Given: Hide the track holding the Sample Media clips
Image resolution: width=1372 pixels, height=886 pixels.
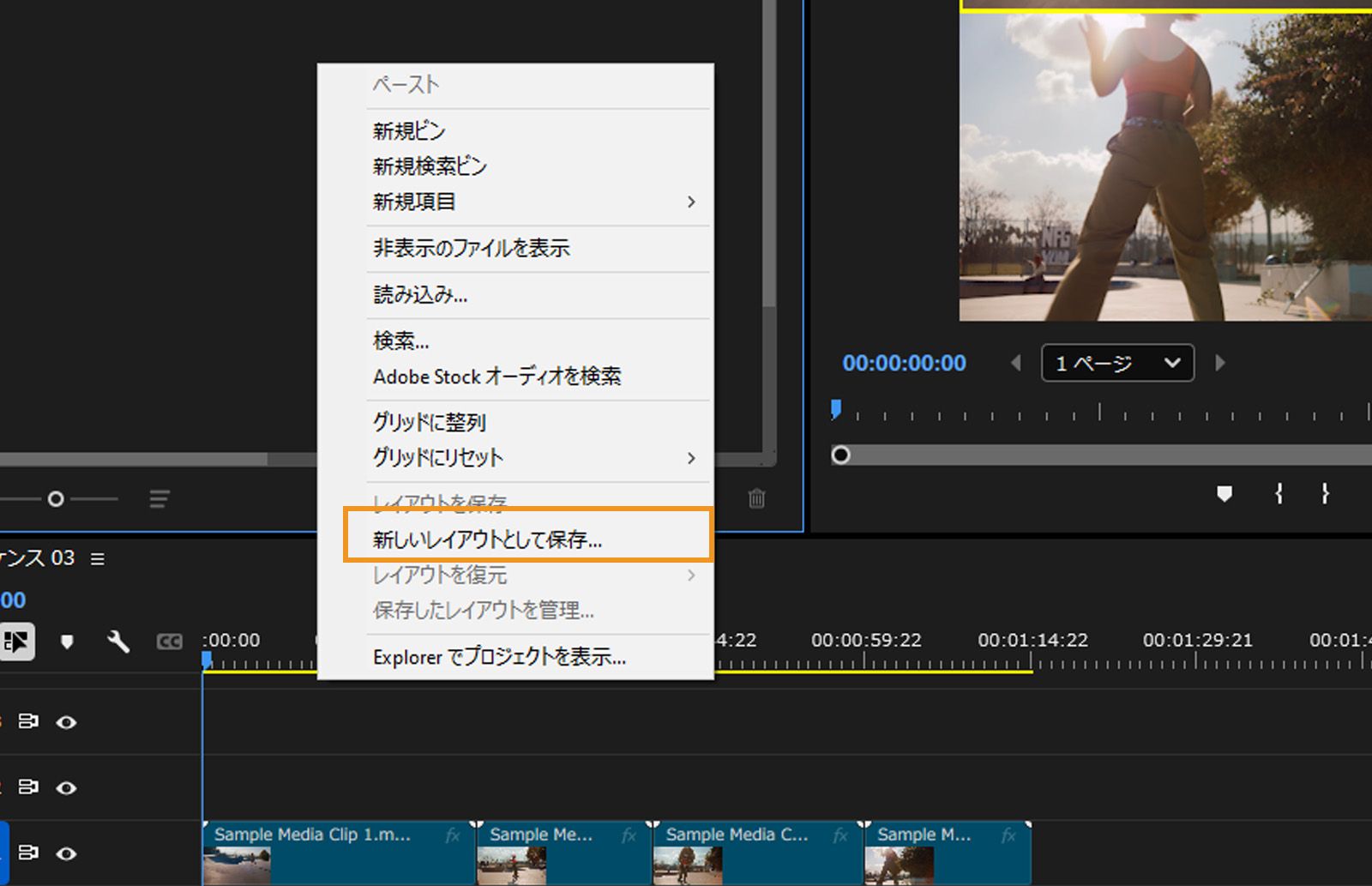Looking at the screenshot, I should (x=66, y=853).
